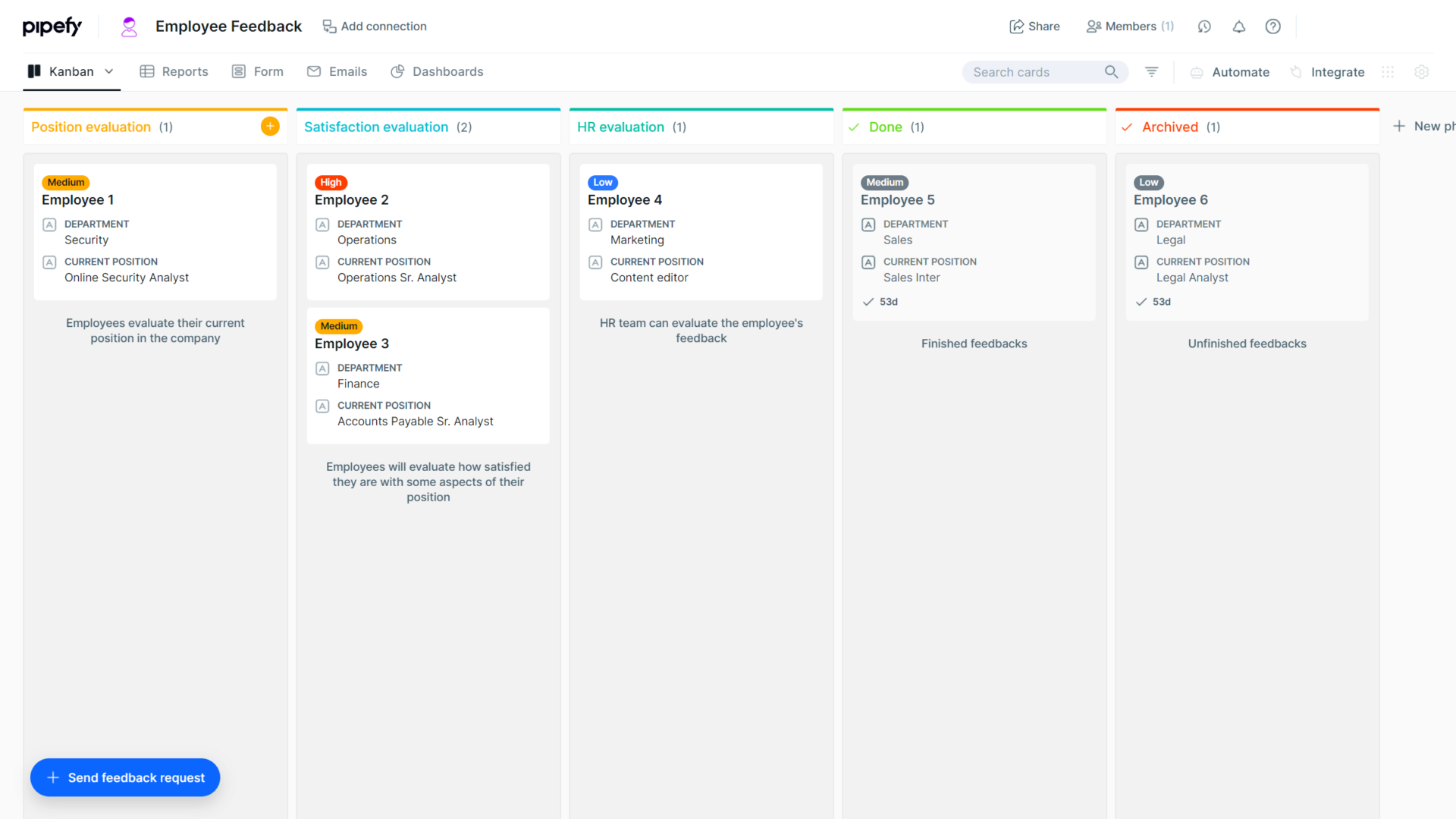Viewport: 1456px width, 819px height.
Task: Click the Employee Feedback avatar icon
Action: point(129,26)
